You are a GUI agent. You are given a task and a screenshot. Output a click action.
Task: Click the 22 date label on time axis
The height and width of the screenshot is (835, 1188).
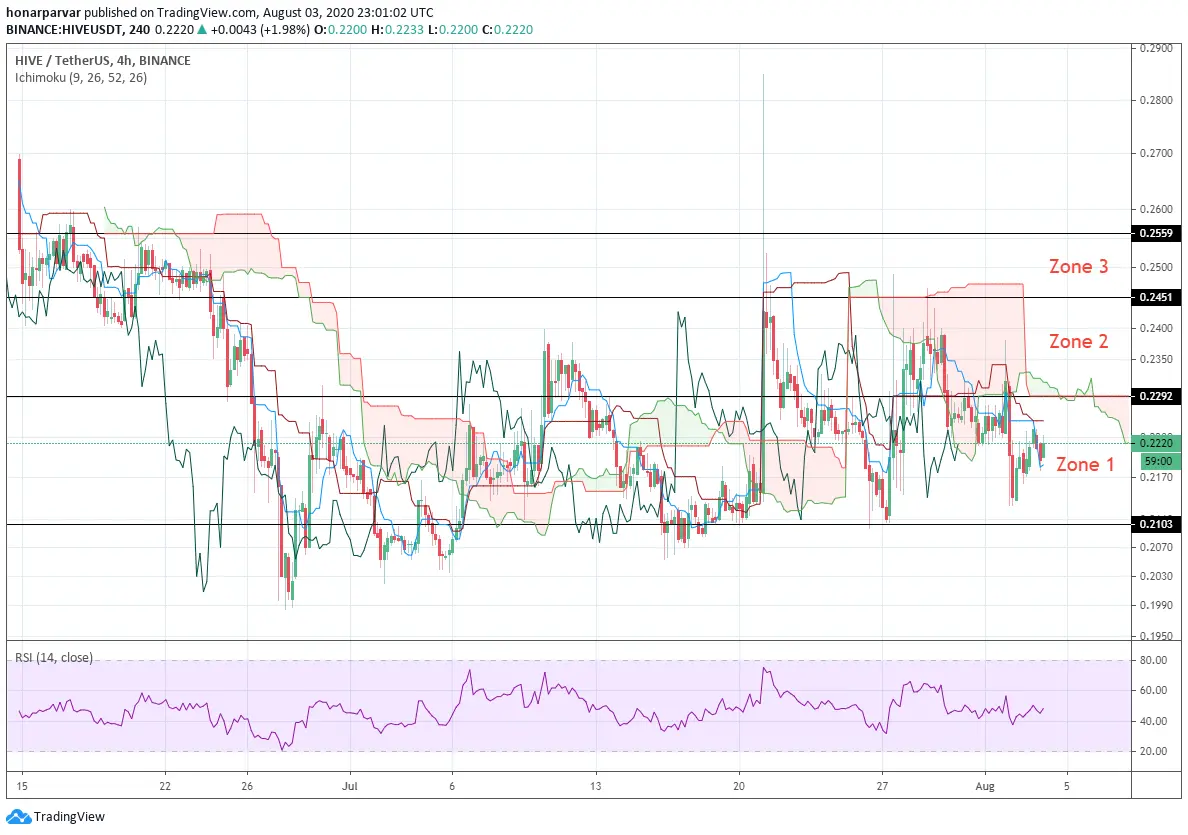tap(165, 786)
